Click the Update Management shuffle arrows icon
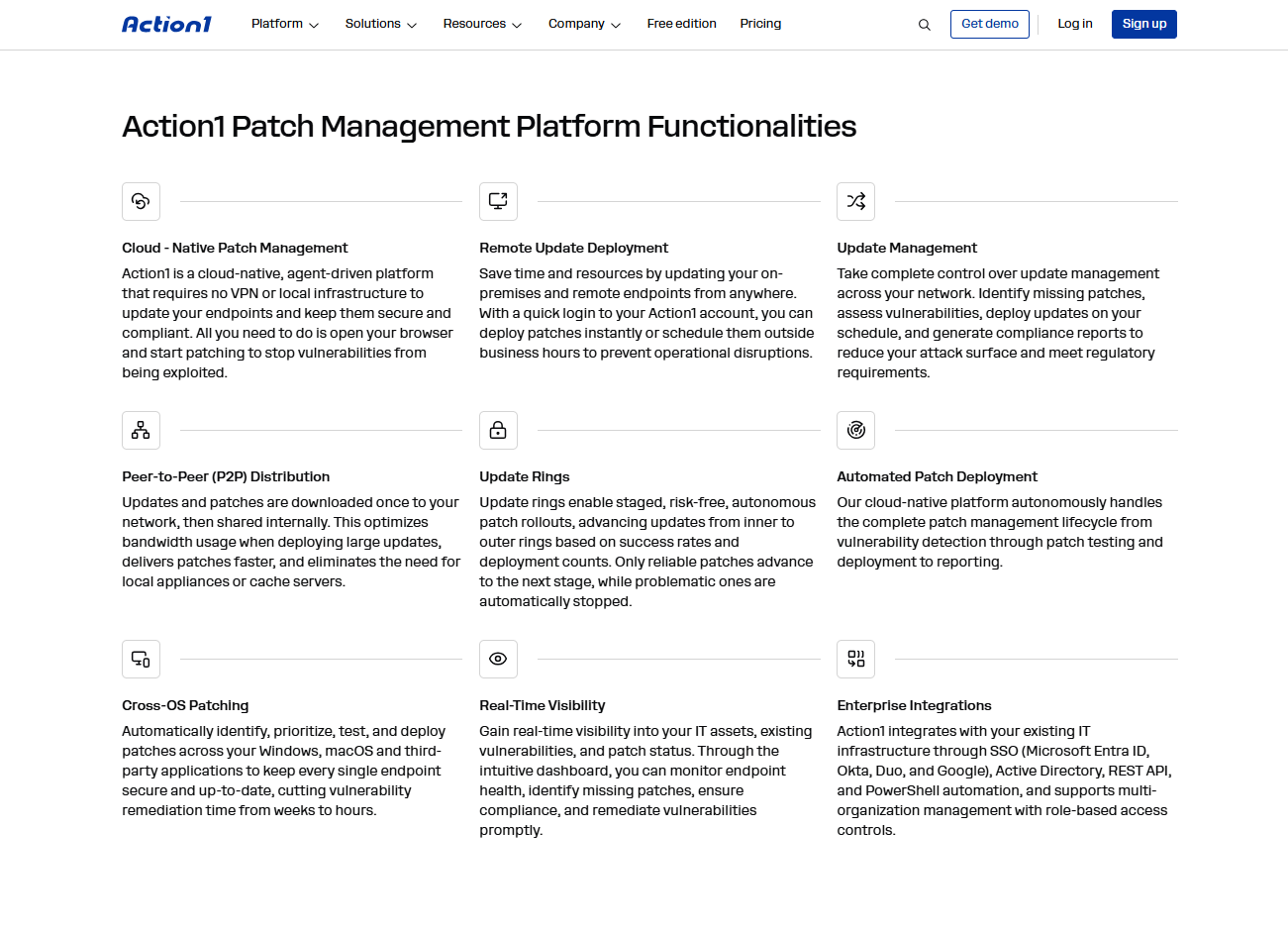This screenshot has width=1288, height=933. [855, 201]
